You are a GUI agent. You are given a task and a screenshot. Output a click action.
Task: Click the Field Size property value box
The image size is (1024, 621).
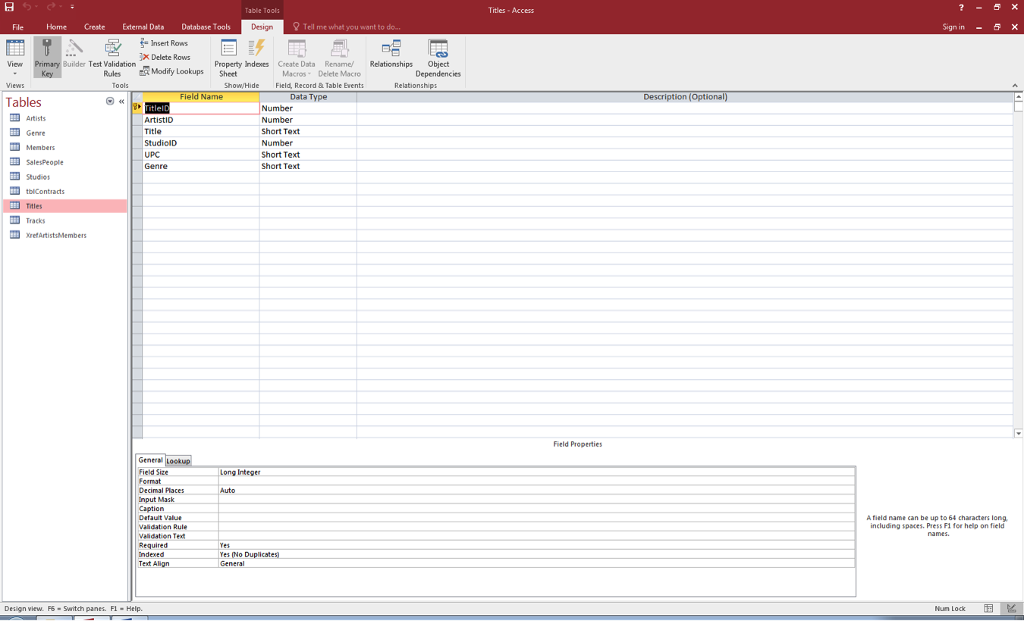coord(536,472)
